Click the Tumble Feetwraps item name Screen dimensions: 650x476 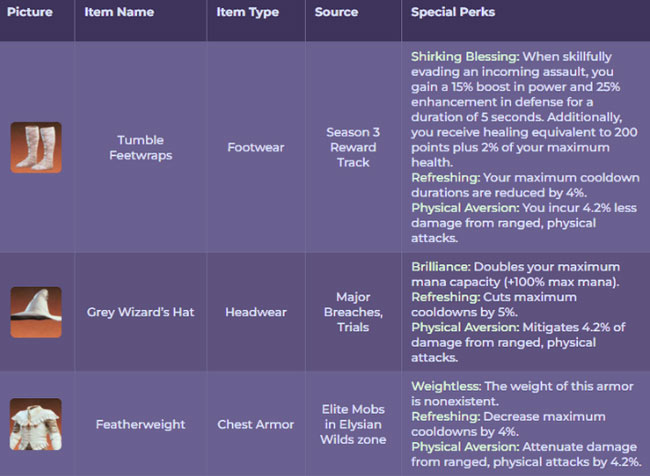click(140, 147)
